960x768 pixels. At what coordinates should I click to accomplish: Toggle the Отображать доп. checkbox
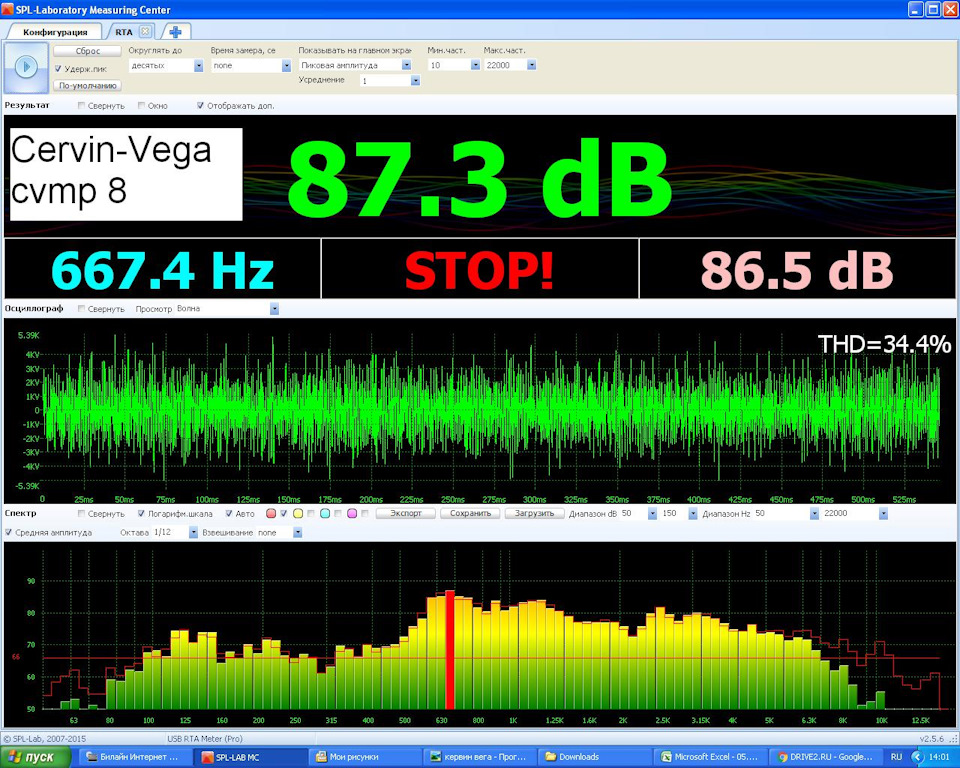point(200,105)
